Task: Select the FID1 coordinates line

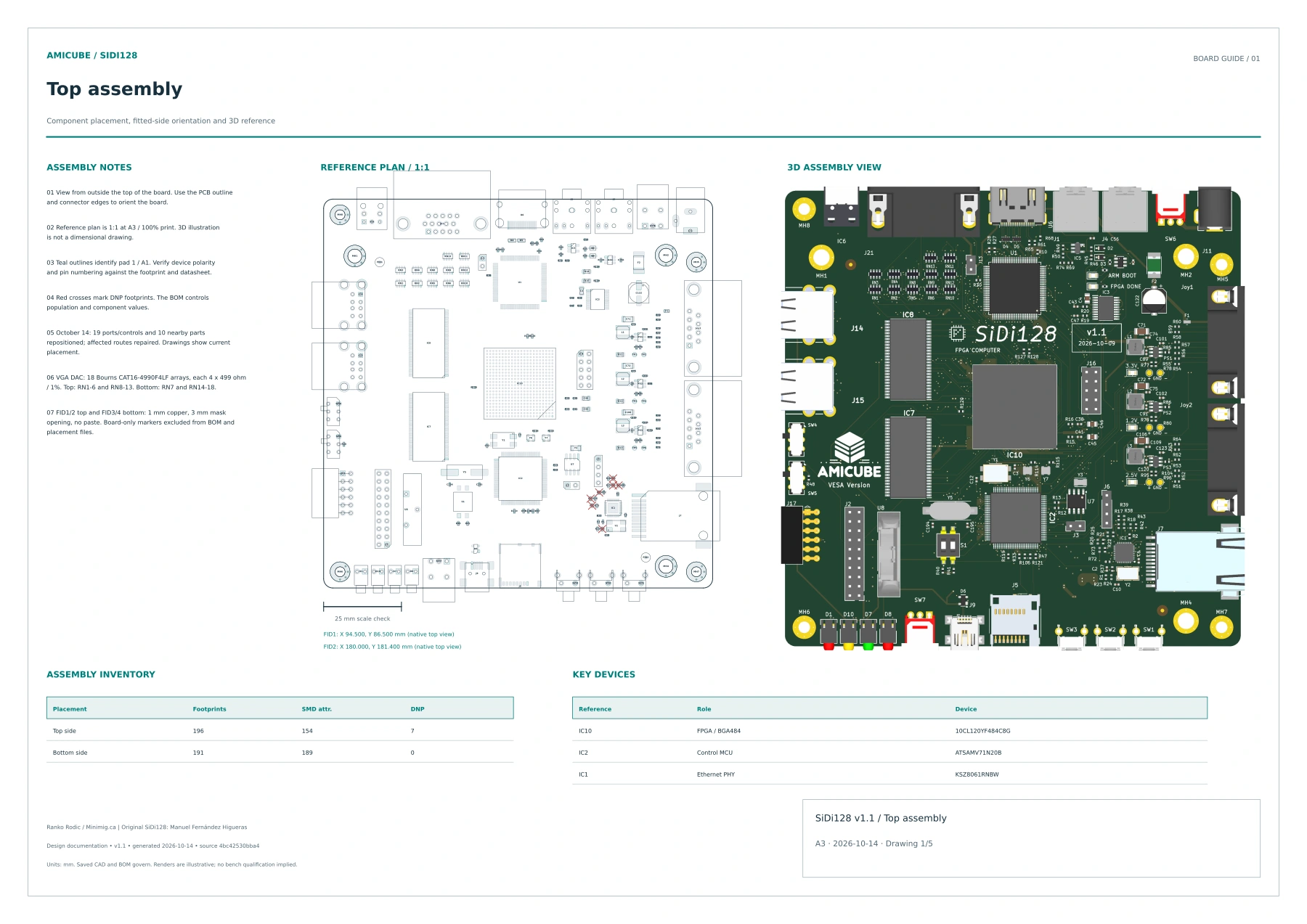Action: (388, 634)
